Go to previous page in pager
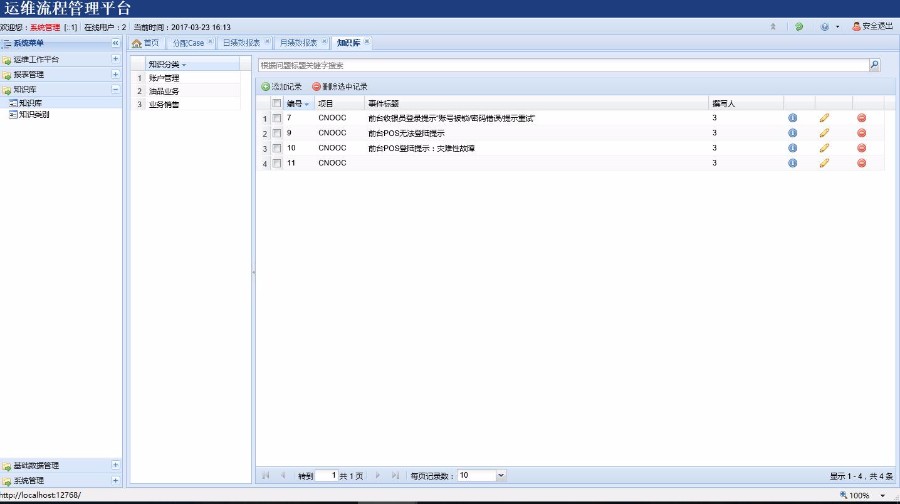 (283, 475)
